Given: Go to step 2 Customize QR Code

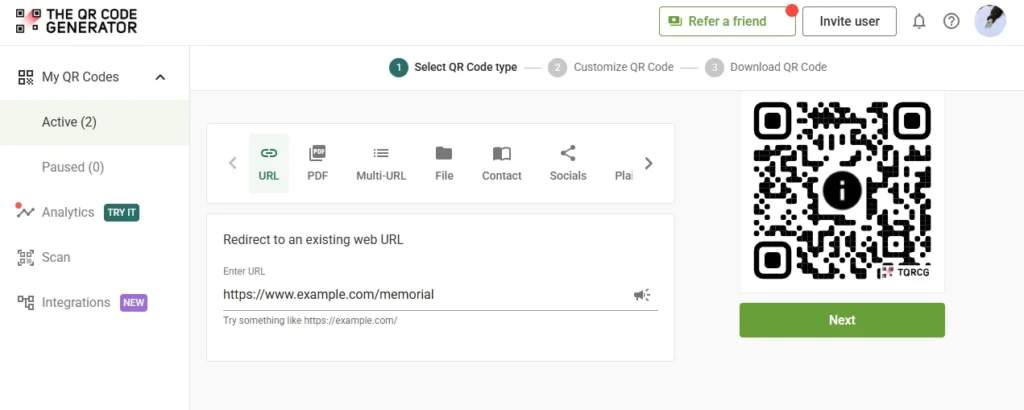Looking at the screenshot, I should tap(611, 67).
